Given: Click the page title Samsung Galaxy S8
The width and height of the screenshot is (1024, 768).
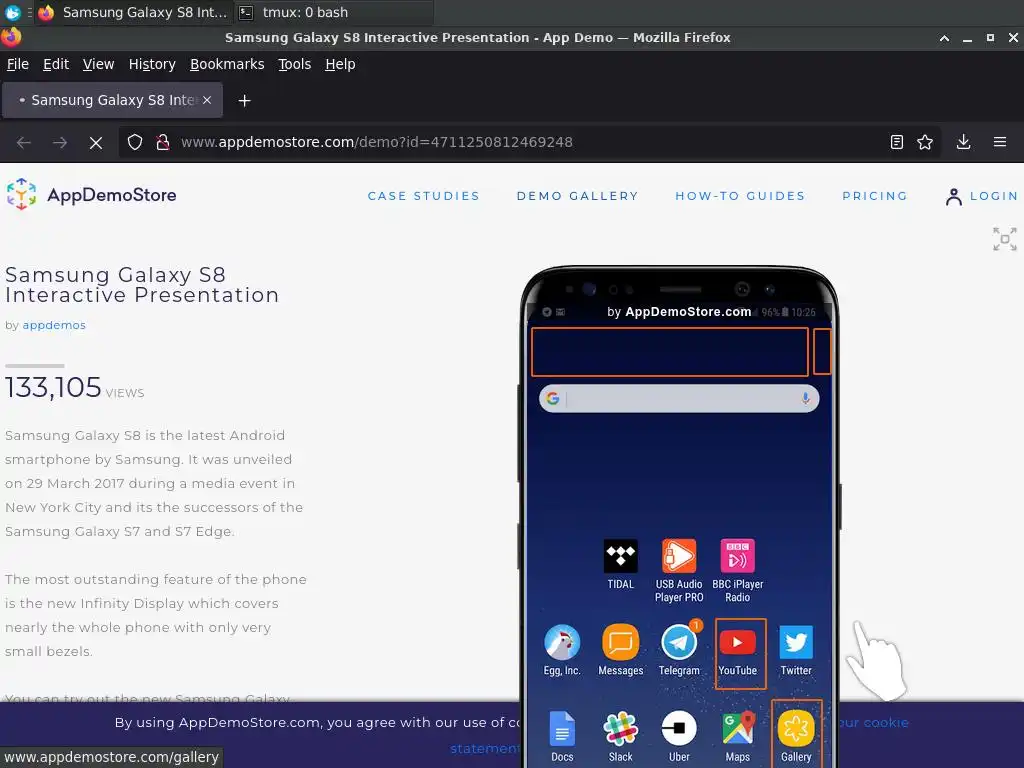Looking at the screenshot, I should click(142, 285).
